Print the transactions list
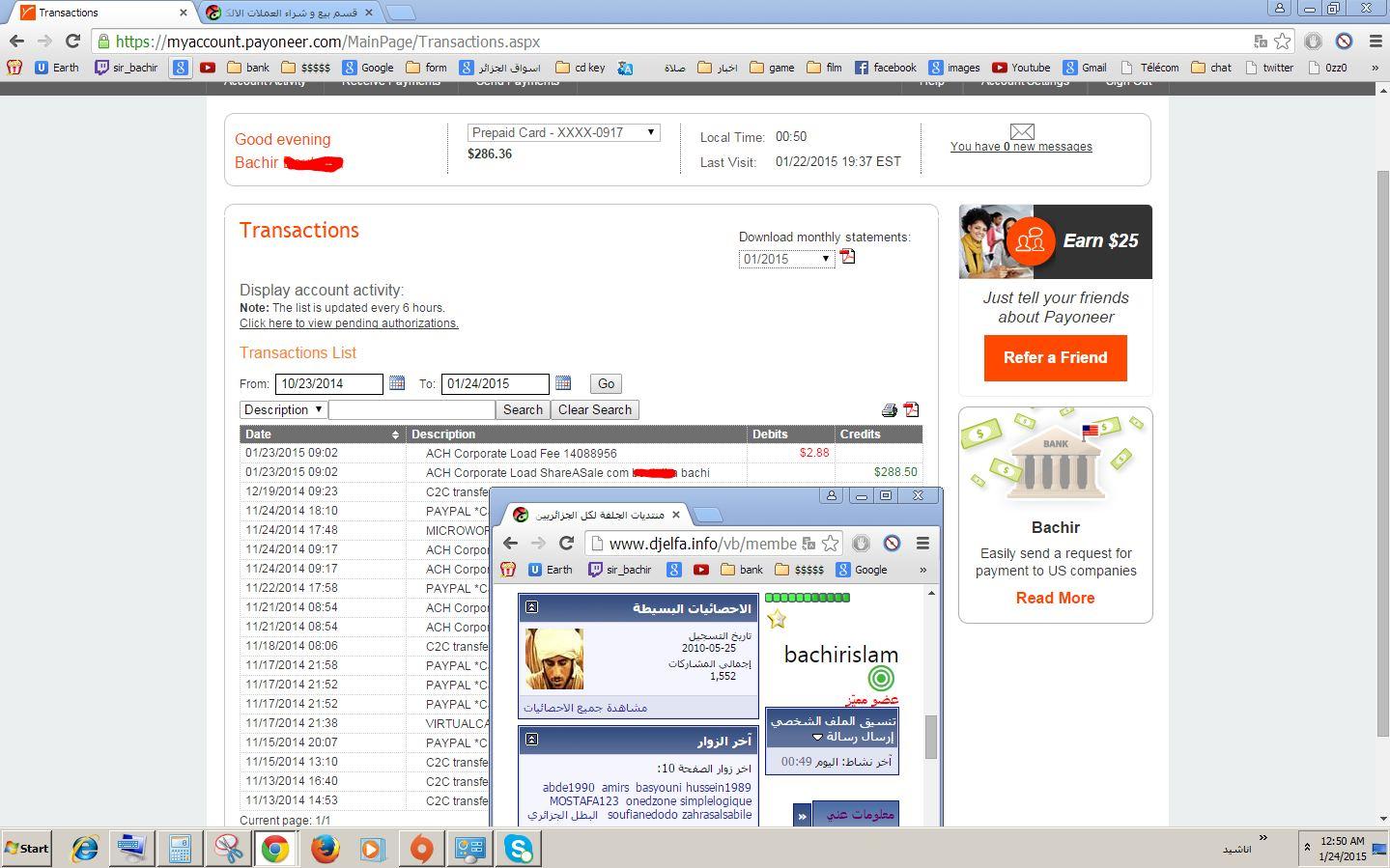The height and width of the screenshot is (868, 1390). pos(889,410)
